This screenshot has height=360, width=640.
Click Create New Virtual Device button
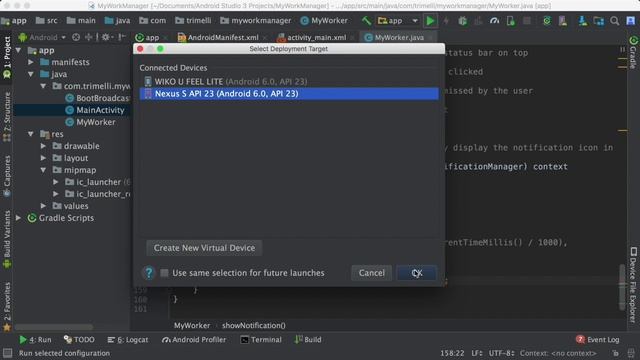[204, 248]
